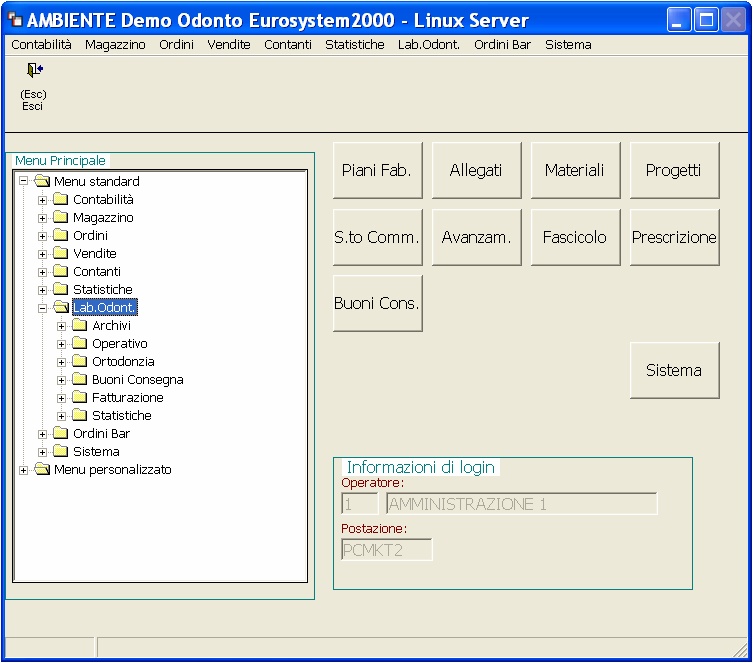The height and width of the screenshot is (663, 753).
Task: Click the Ordini folder icon in tree
Action: pyautogui.click(x=61, y=235)
